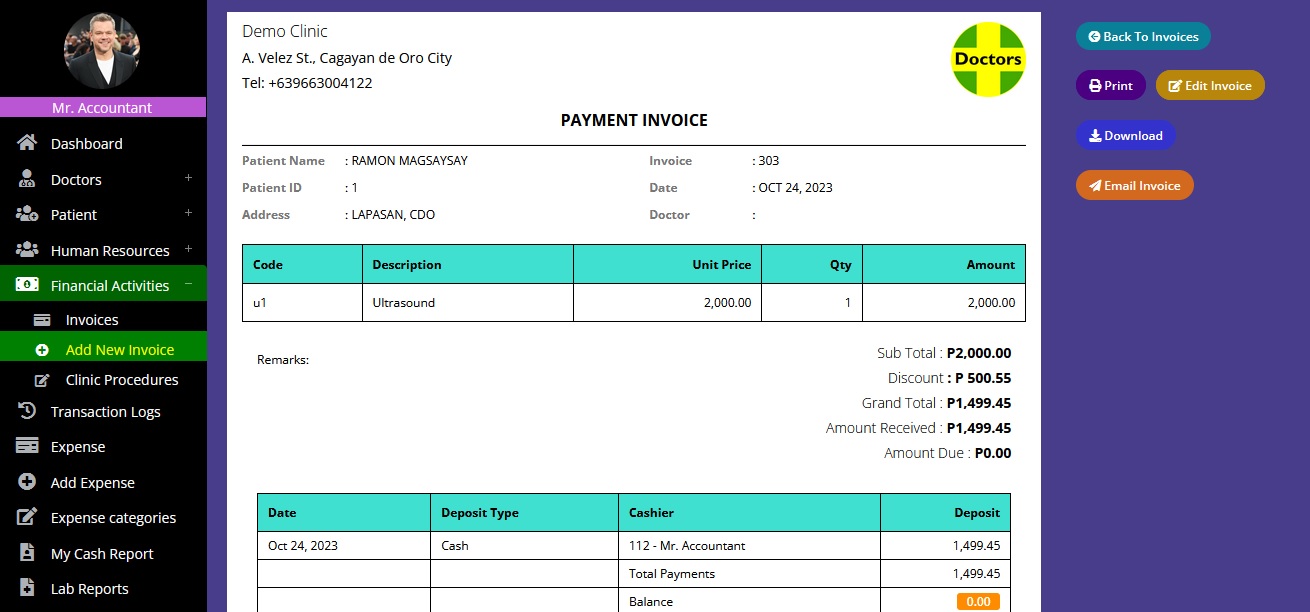Expand the Doctors sidebar submenu
Screen dimensions: 1310x612
[x=188, y=178]
